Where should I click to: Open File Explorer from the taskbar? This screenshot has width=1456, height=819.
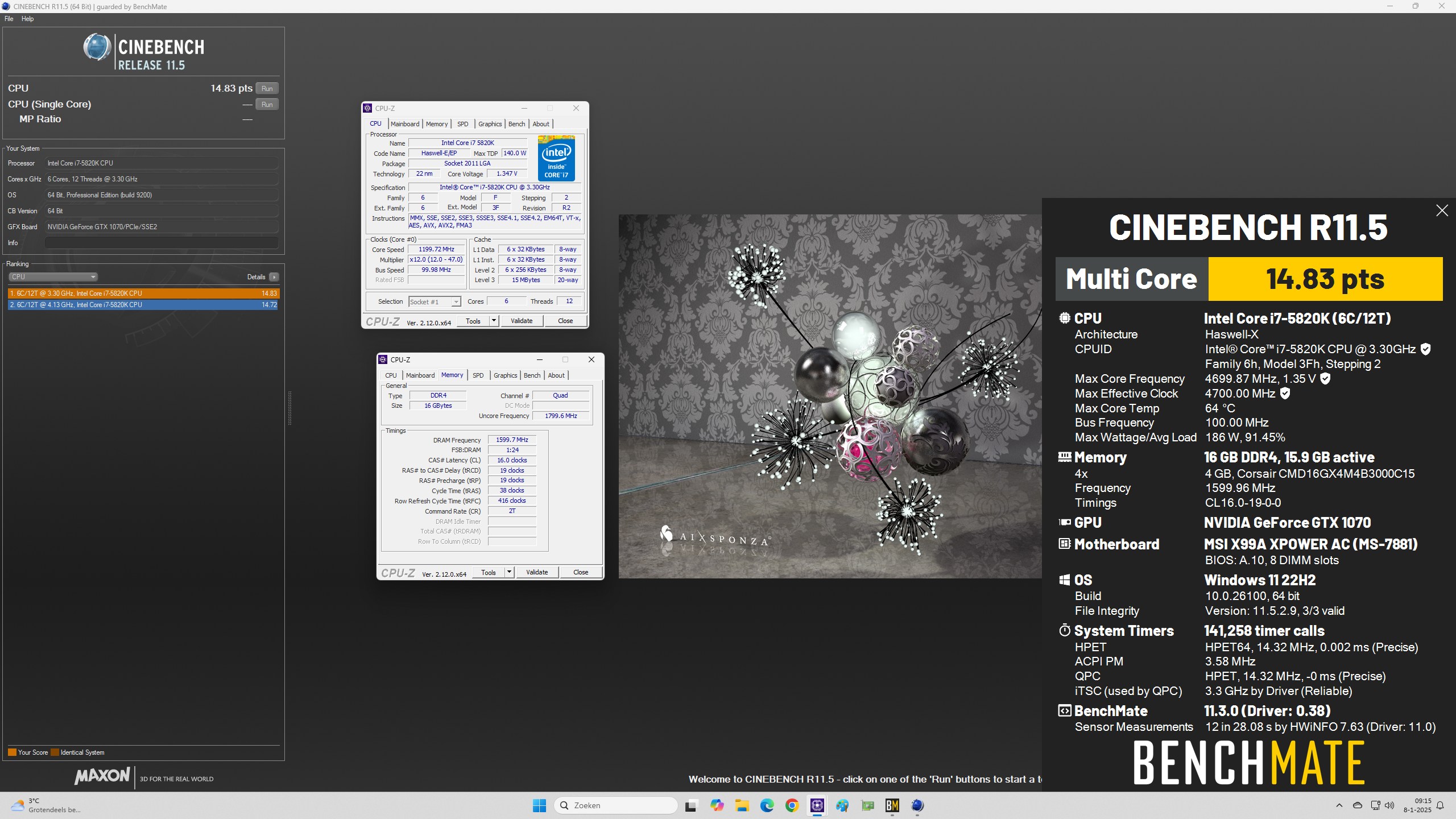coord(742,805)
